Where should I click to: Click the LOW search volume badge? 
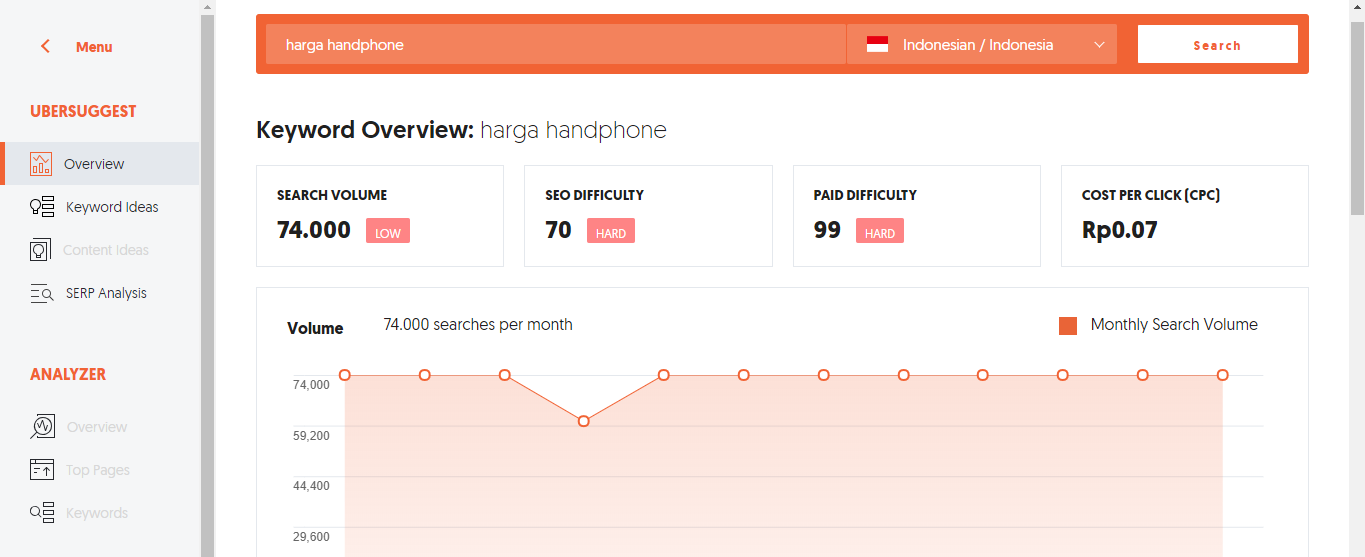point(388,232)
